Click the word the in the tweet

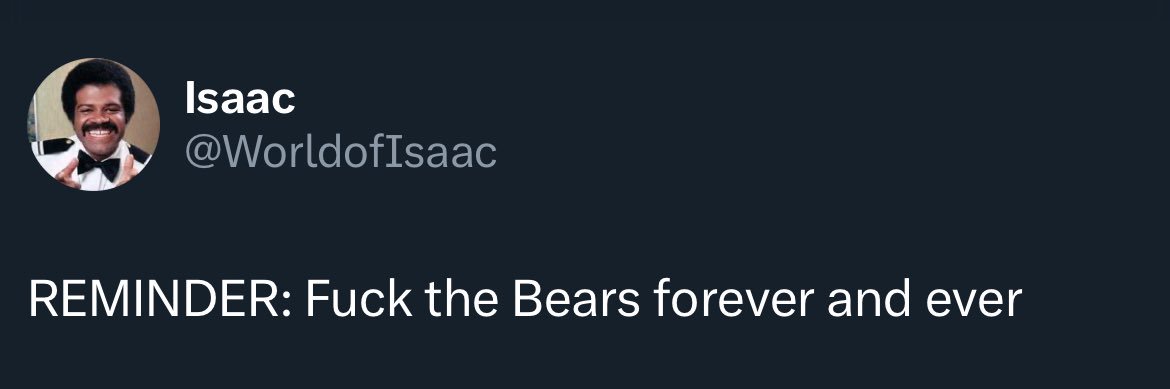point(460,299)
